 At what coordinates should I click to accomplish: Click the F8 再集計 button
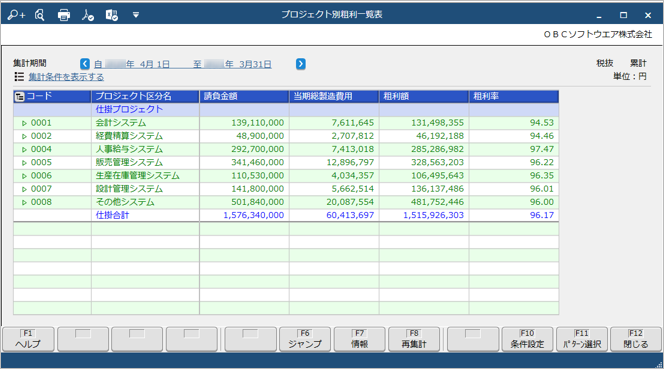pos(414,339)
